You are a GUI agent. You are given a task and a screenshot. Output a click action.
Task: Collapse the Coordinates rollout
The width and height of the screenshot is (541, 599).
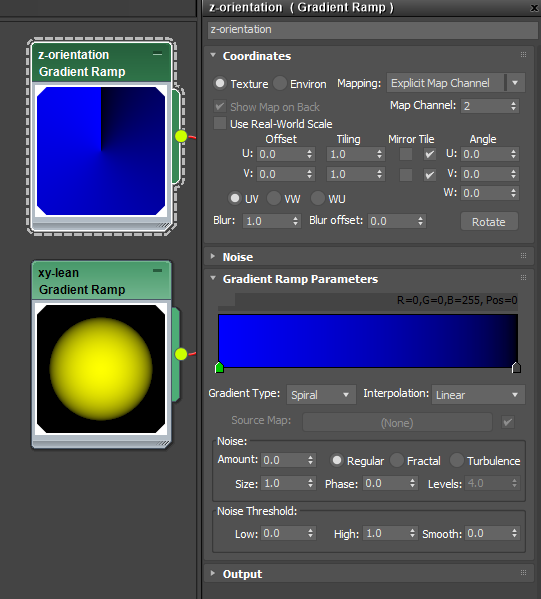[213, 55]
